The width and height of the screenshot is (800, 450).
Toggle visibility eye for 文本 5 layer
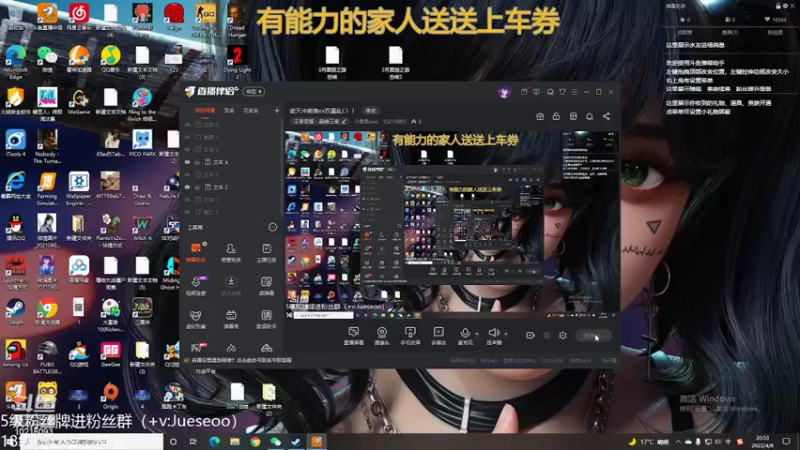[x=187, y=149]
